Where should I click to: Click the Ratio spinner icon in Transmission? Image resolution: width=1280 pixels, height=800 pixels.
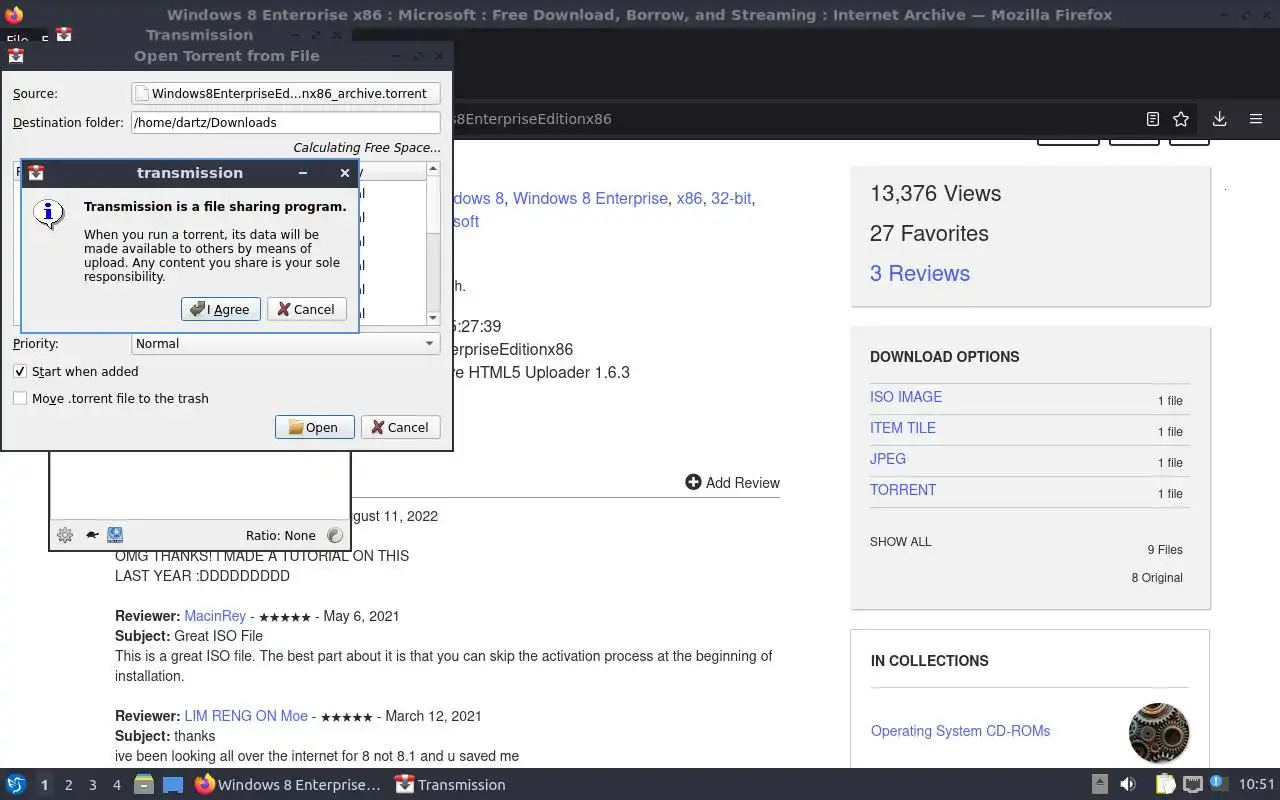[335, 535]
